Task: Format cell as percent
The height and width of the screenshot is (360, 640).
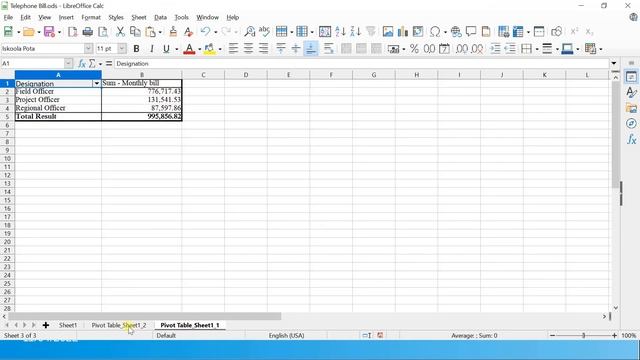Action: click(414, 49)
